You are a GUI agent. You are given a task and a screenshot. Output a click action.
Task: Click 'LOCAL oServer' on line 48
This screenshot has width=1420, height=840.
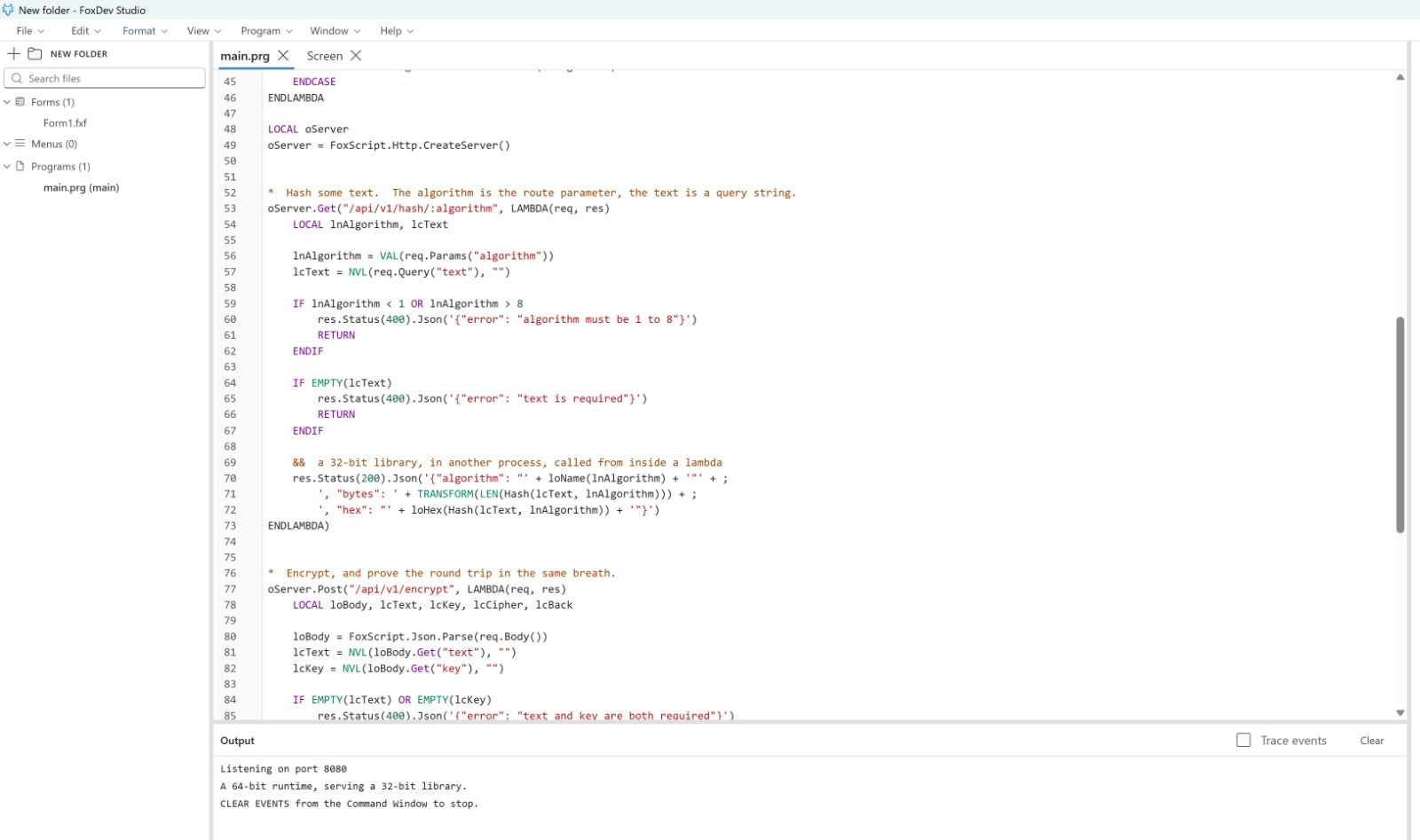308,130
